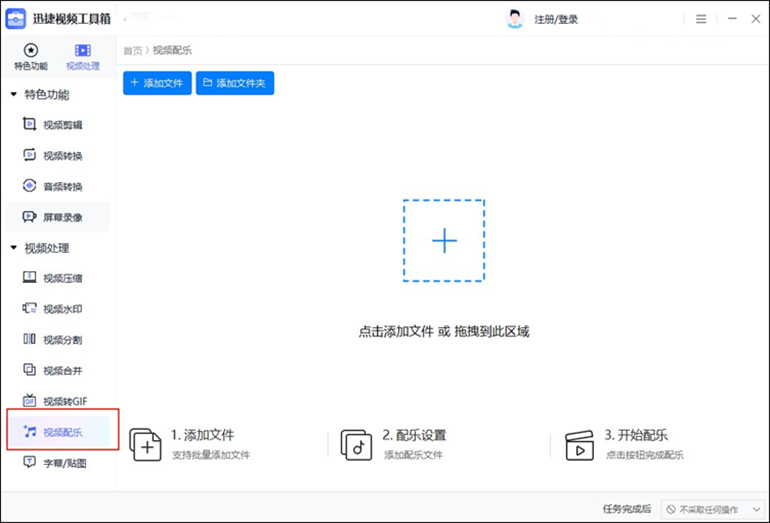Image resolution: width=770 pixels, height=523 pixels.
Task: Open the 视频剪辑 crop icon
Action: (29, 124)
